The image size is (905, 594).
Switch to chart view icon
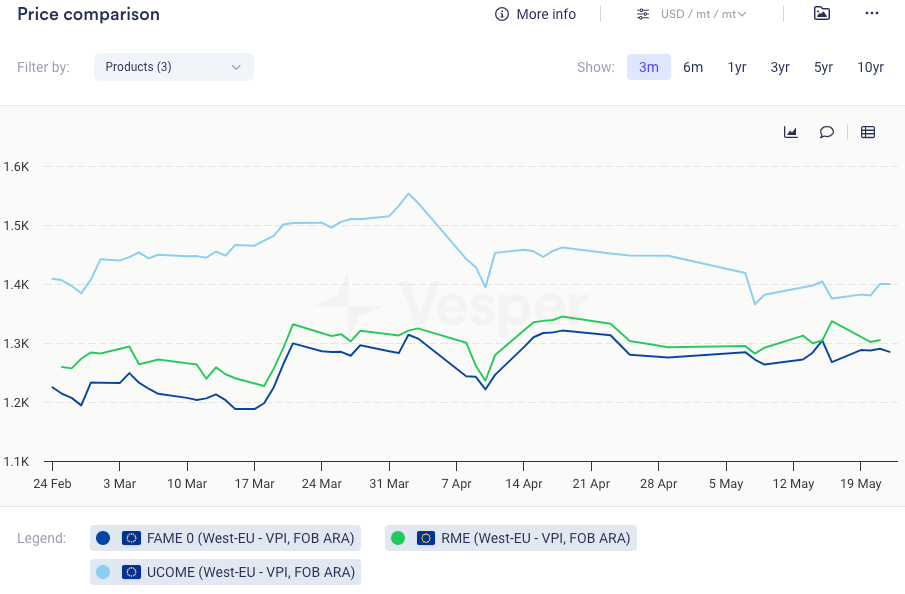point(791,132)
